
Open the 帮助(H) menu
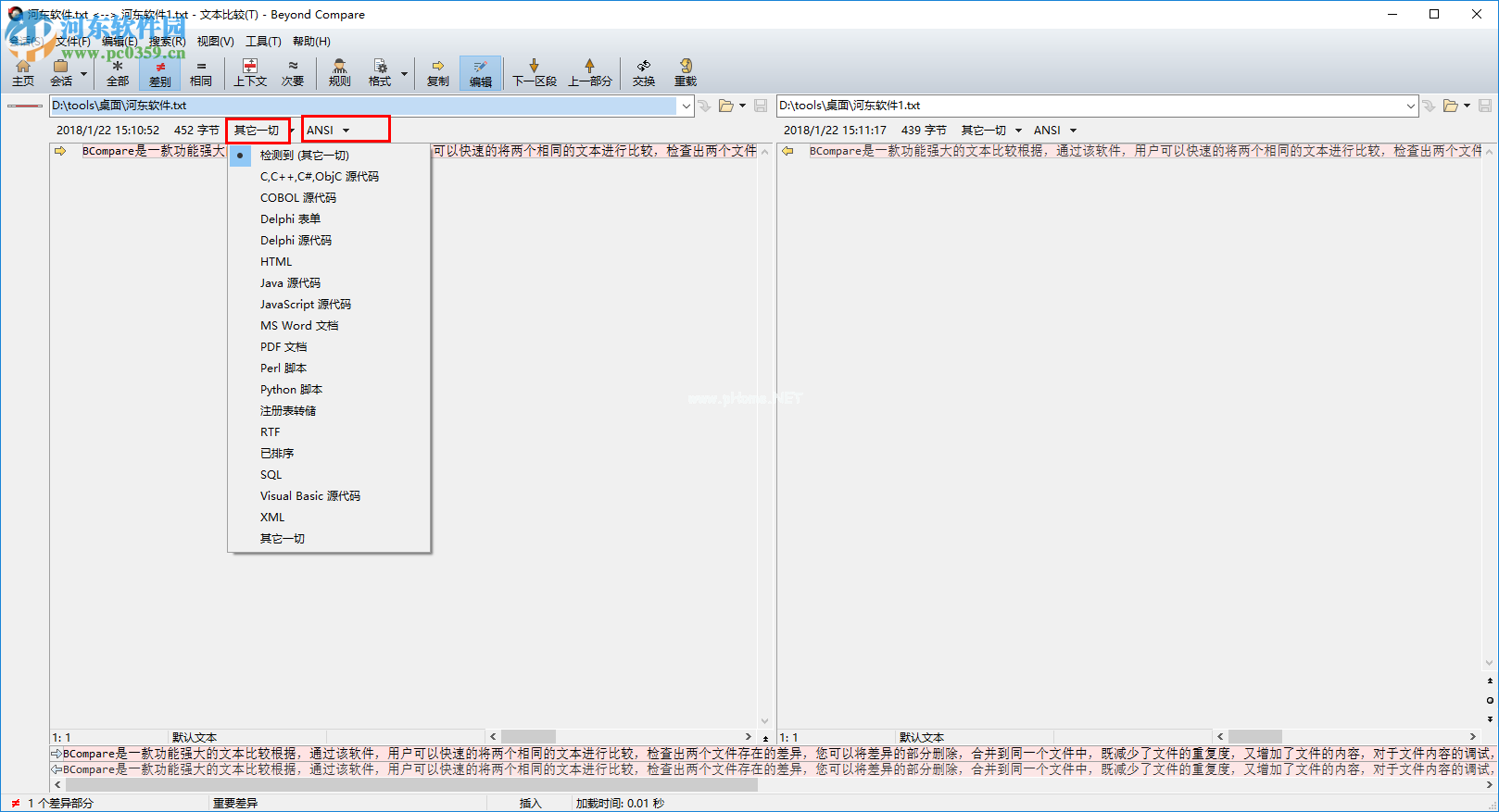point(311,42)
